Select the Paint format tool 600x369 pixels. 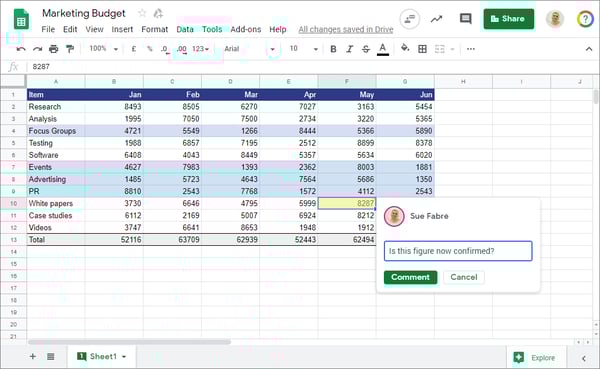click(x=70, y=49)
